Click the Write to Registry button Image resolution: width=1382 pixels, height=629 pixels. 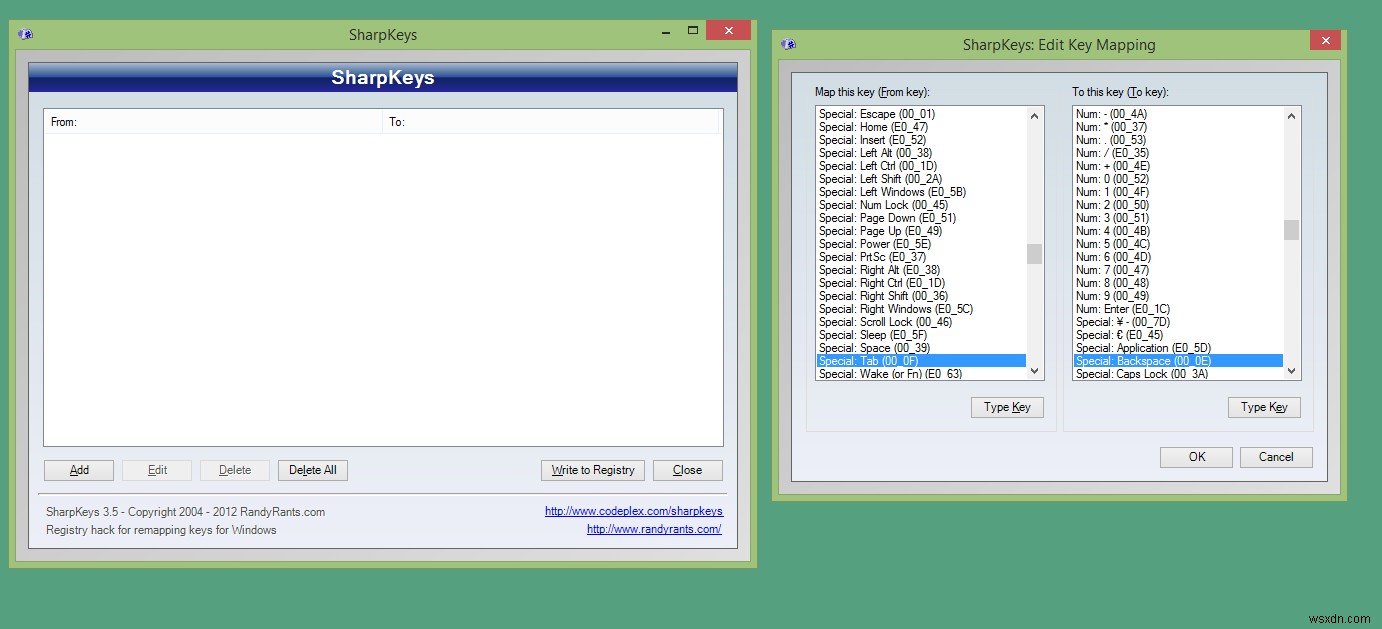pos(593,470)
